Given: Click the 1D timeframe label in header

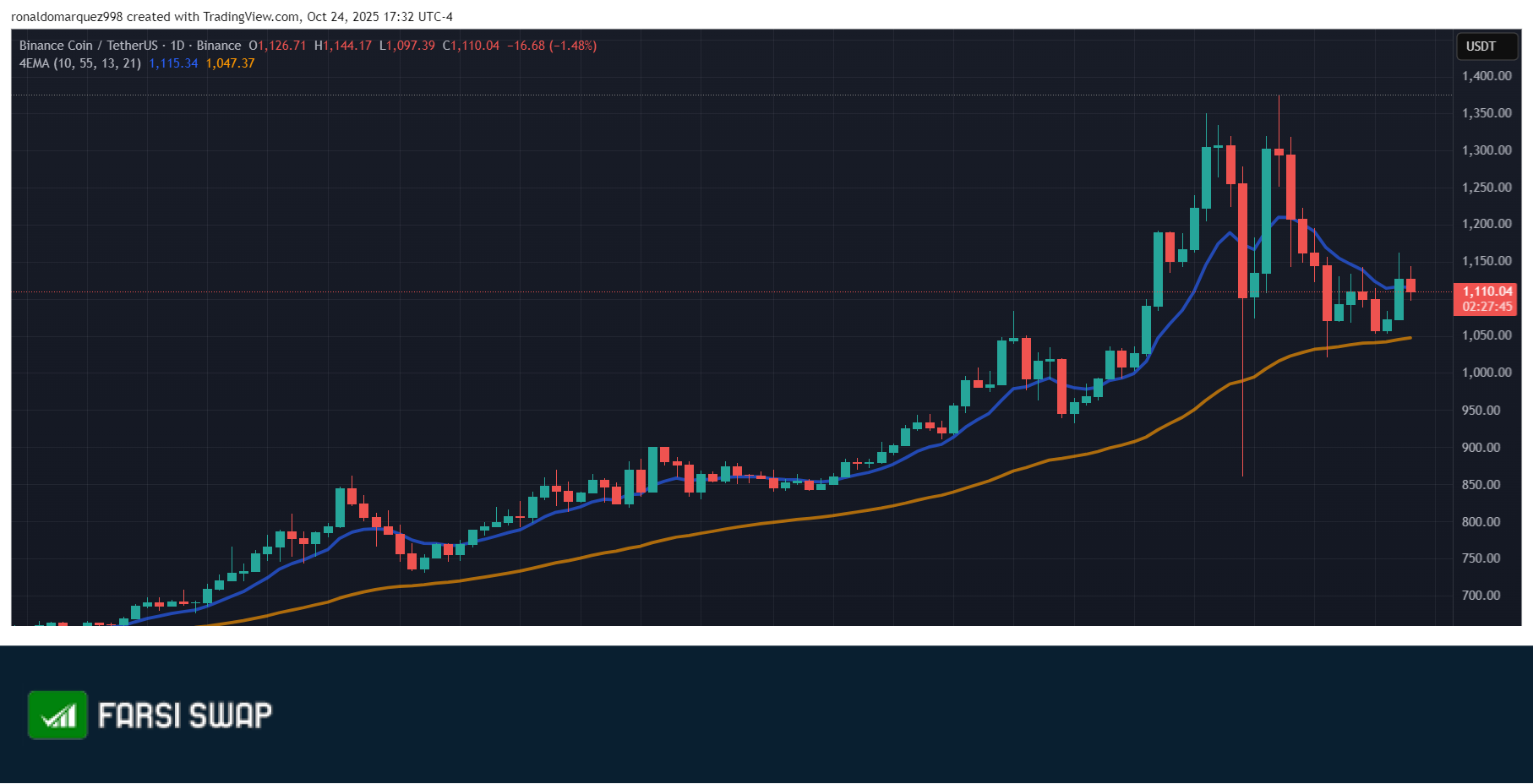Looking at the screenshot, I should pos(177,46).
